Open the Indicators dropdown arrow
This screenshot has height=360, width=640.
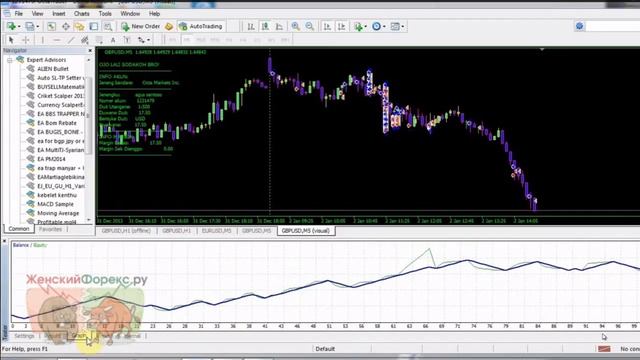point(365,27)
